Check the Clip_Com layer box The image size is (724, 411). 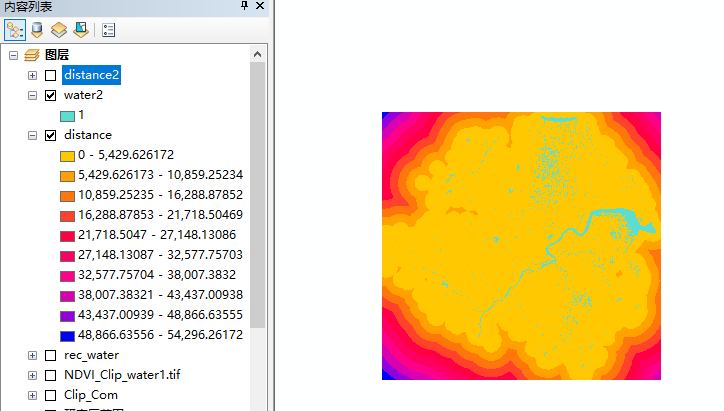click(50, 395)
